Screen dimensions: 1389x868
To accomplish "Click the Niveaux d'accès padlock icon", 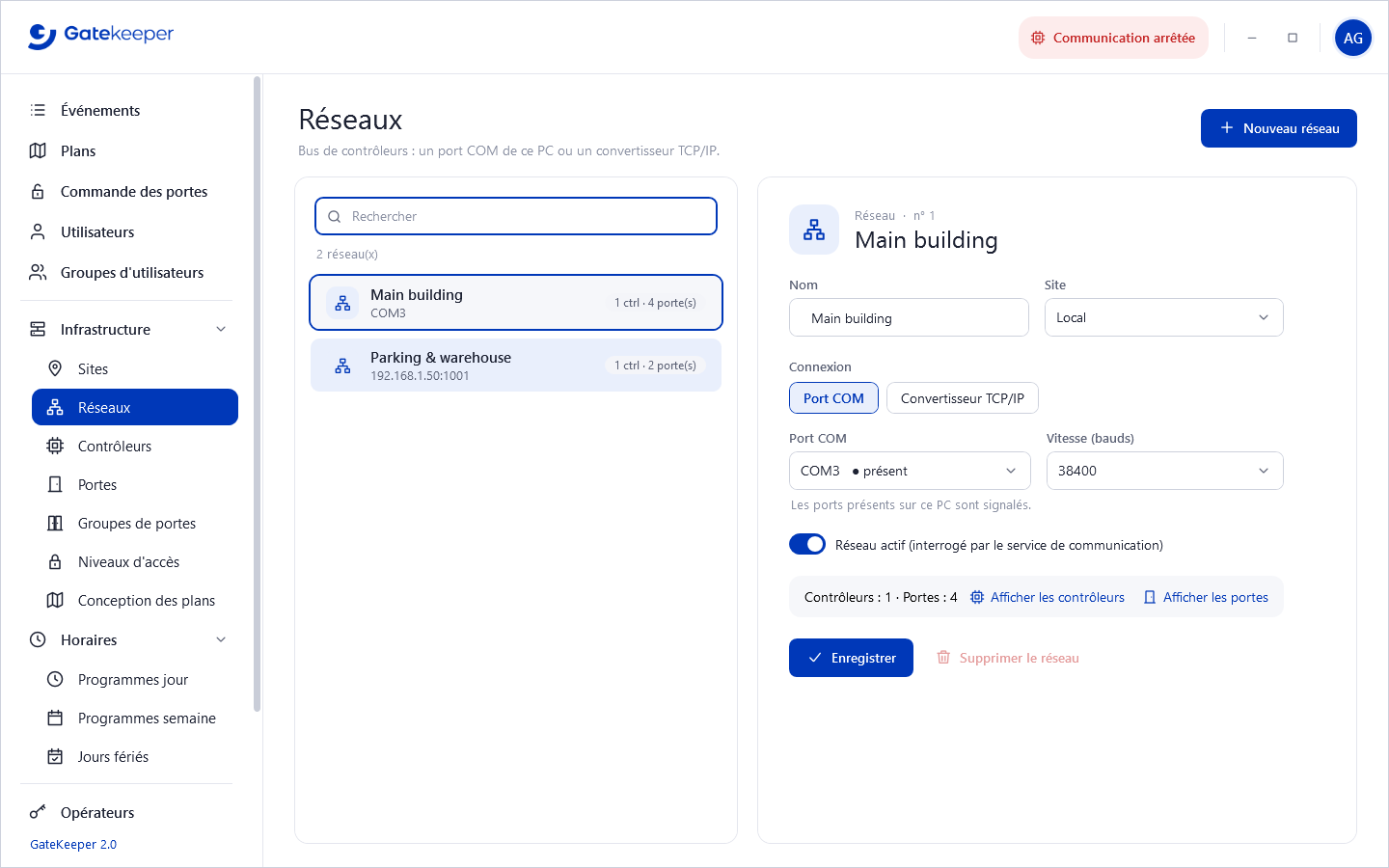I will pyautogui.click(x=55, y=561).
